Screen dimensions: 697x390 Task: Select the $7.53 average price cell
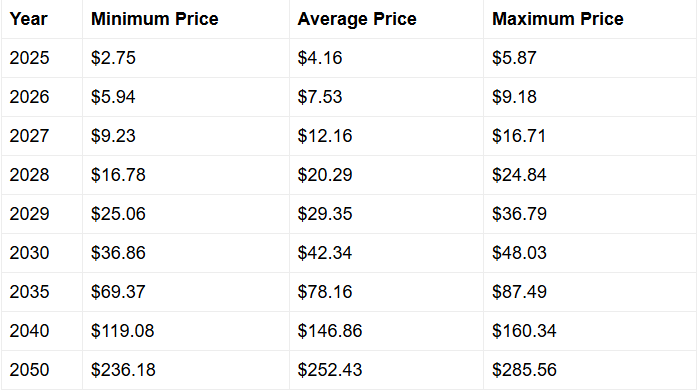click(x=386, y=97)
